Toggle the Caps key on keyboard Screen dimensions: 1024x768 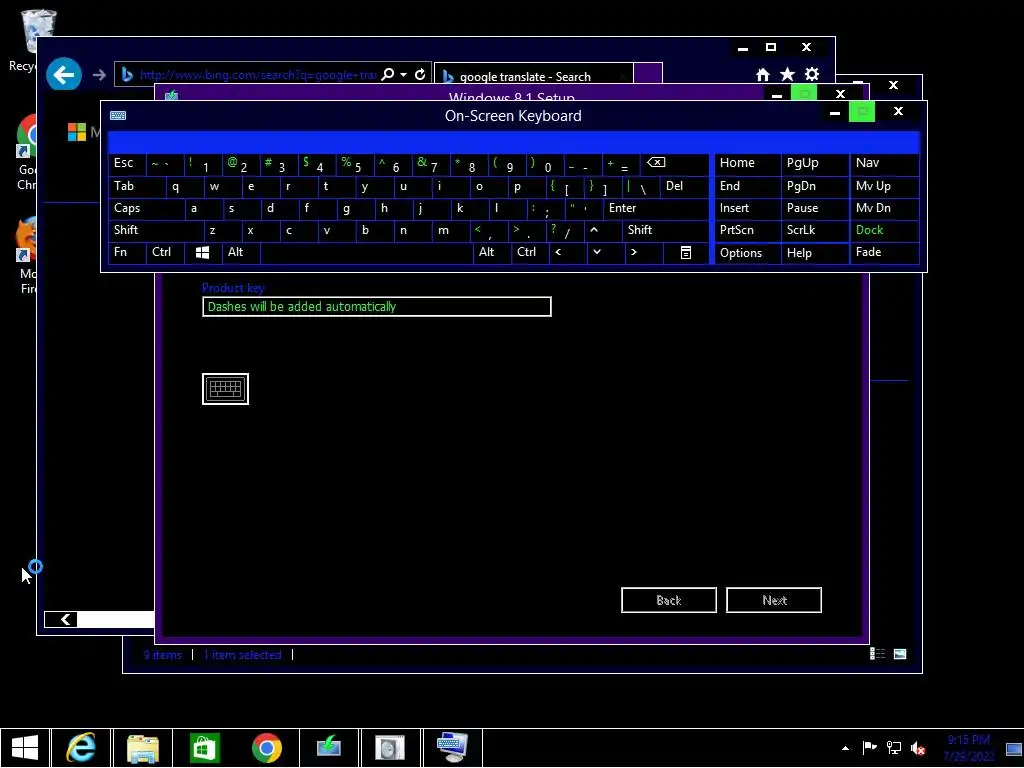pos(146,208)
